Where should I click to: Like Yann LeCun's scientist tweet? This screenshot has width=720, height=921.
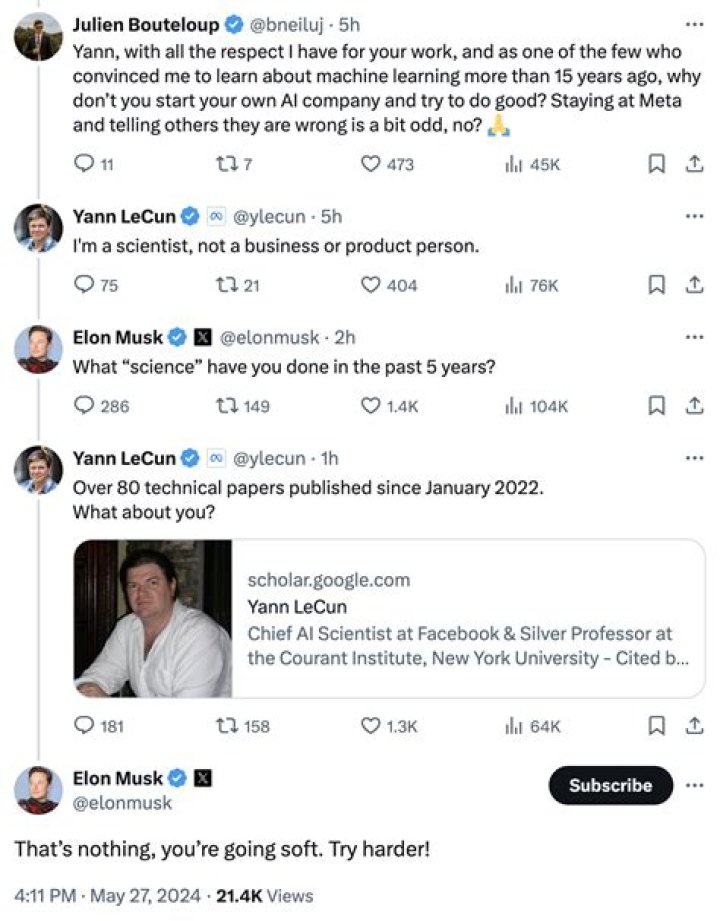pyautogui.click(x=371, y=285)
